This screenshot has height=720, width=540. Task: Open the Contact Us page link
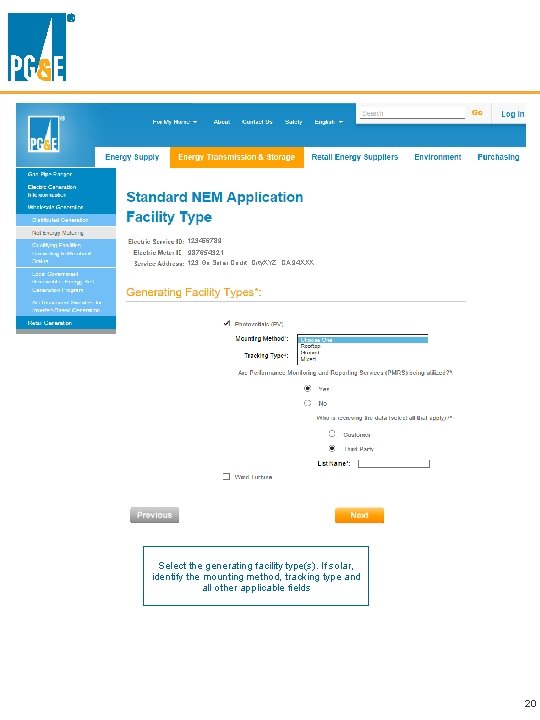(x=257, y=122)
